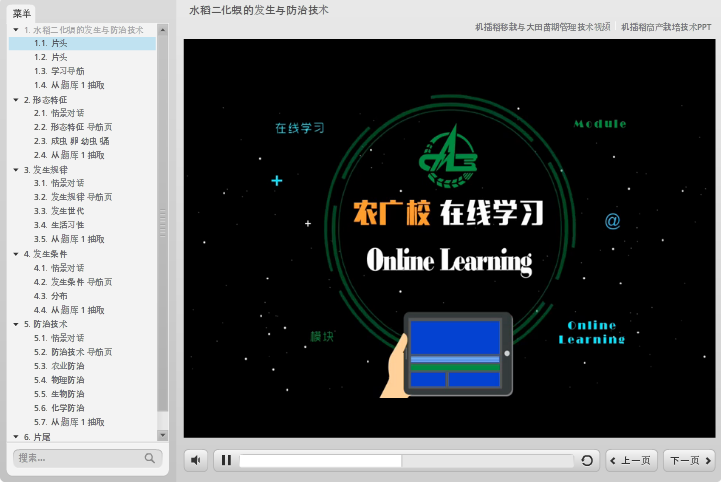Collapse section 2 形态特征
The width and height of the screenshot is (721, 482).
[16, 100]
